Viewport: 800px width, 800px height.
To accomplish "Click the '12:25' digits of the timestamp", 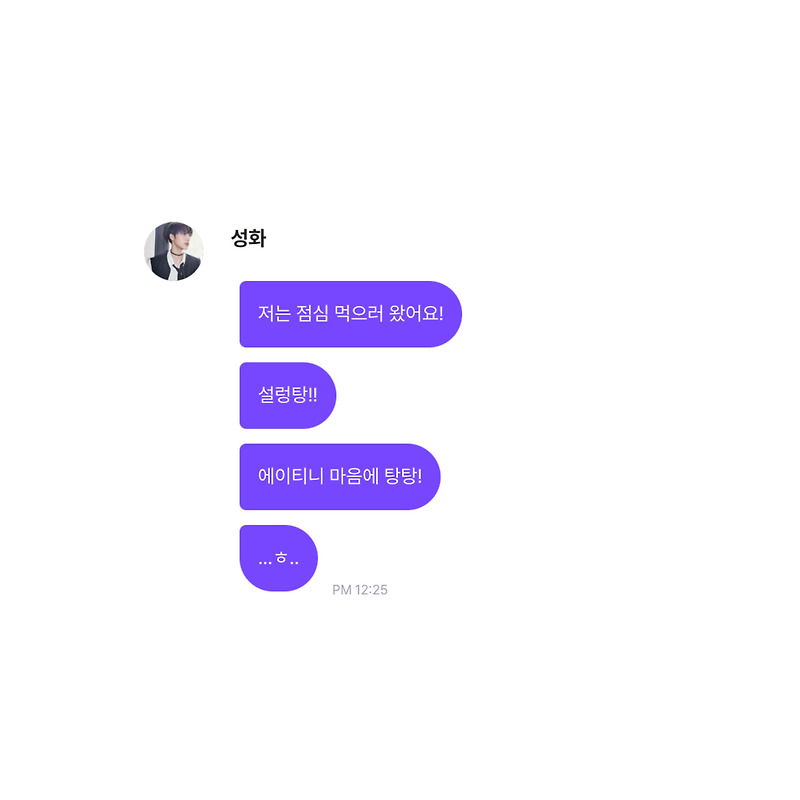I will 371,590.
